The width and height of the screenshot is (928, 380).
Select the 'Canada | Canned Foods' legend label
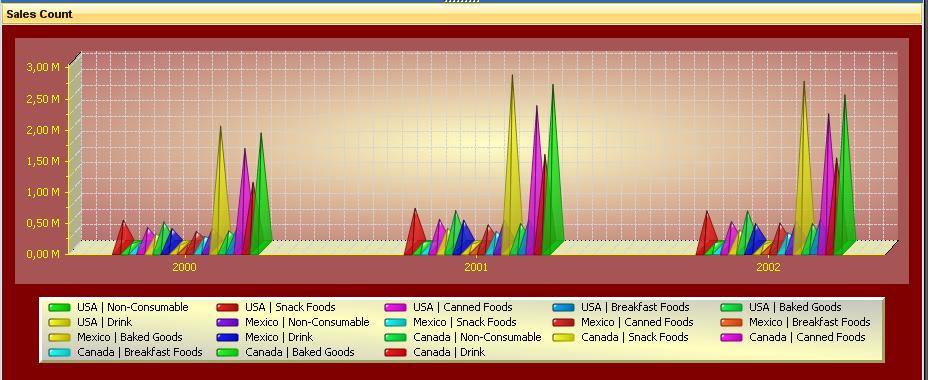pos(807,337)
